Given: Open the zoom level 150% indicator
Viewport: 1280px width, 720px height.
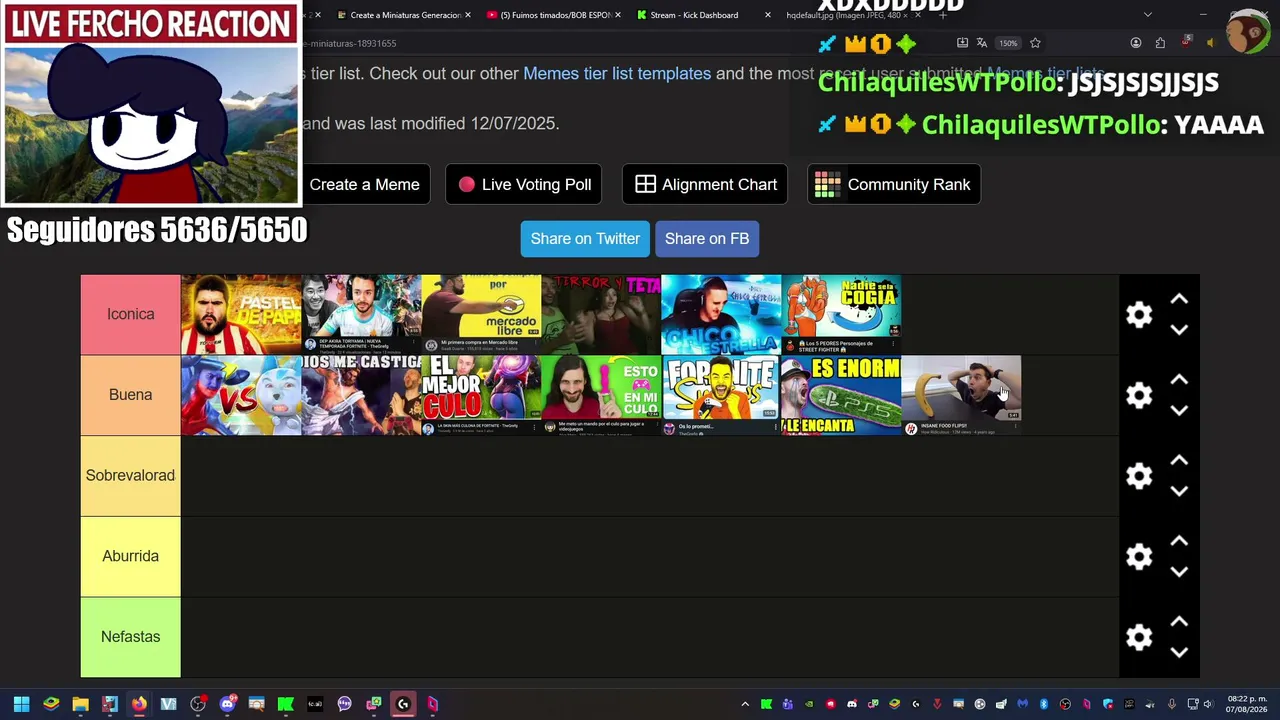Looking at the screenshot, I should [1008, 43].
